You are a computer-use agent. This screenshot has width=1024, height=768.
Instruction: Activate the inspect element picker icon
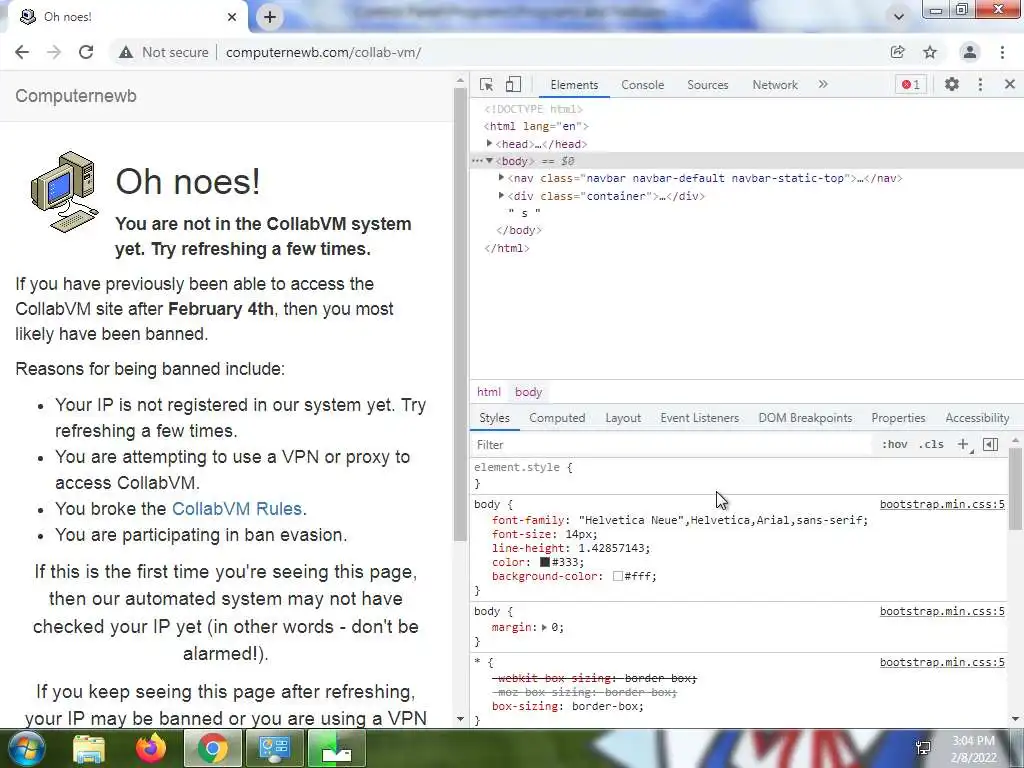point(486,84)
